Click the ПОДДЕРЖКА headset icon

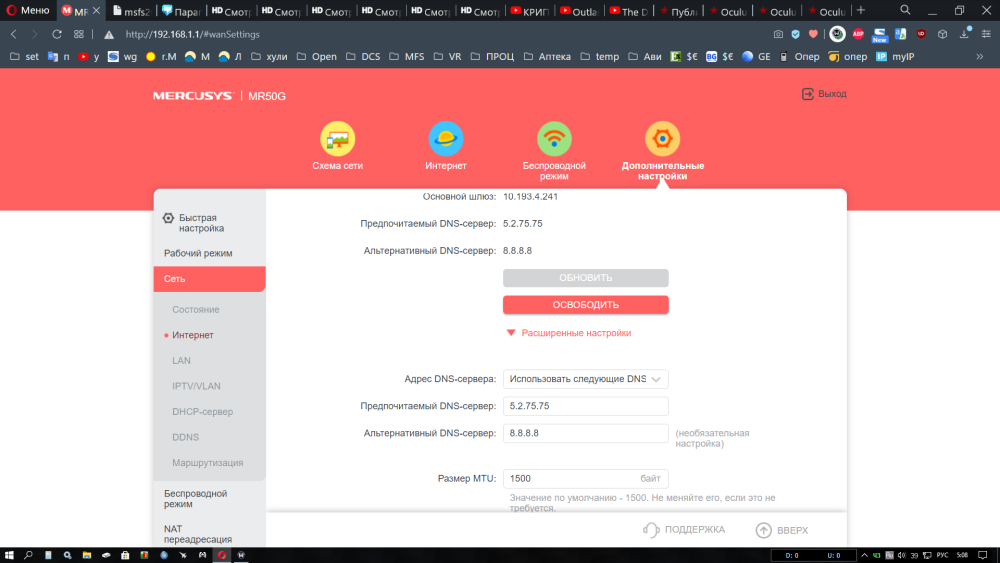pos(651,530)
